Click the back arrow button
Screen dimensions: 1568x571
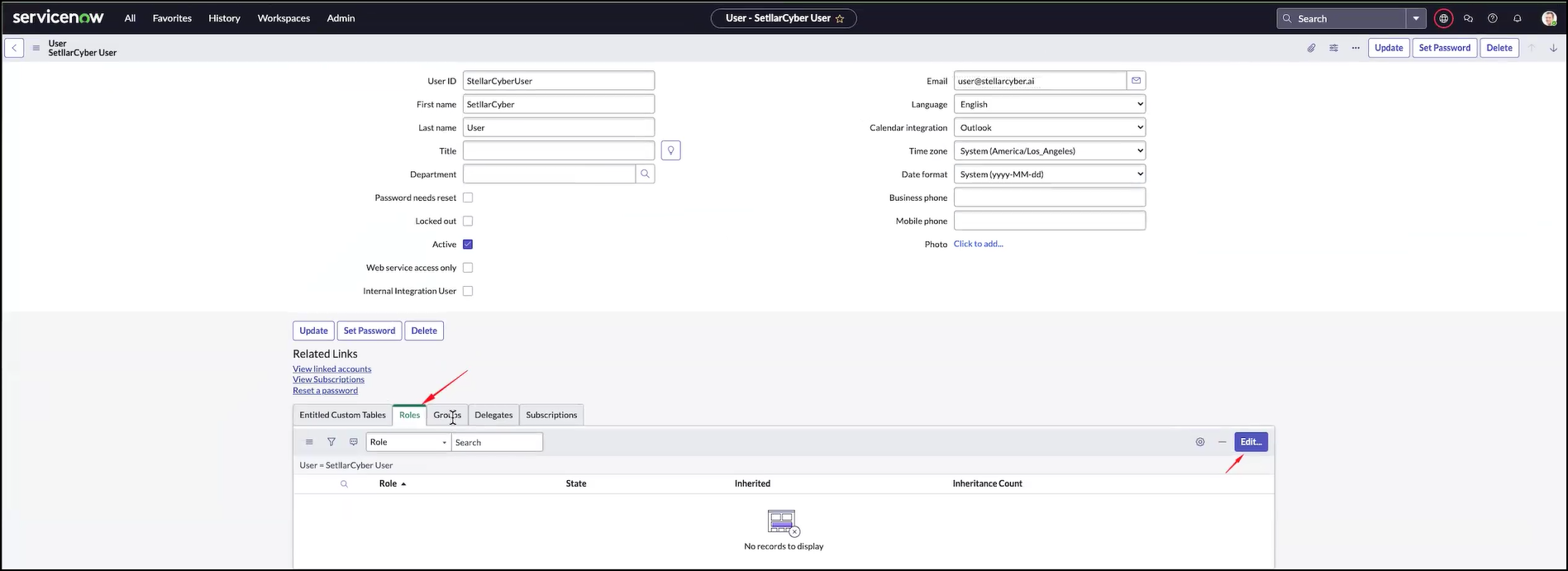coord(14,48)
